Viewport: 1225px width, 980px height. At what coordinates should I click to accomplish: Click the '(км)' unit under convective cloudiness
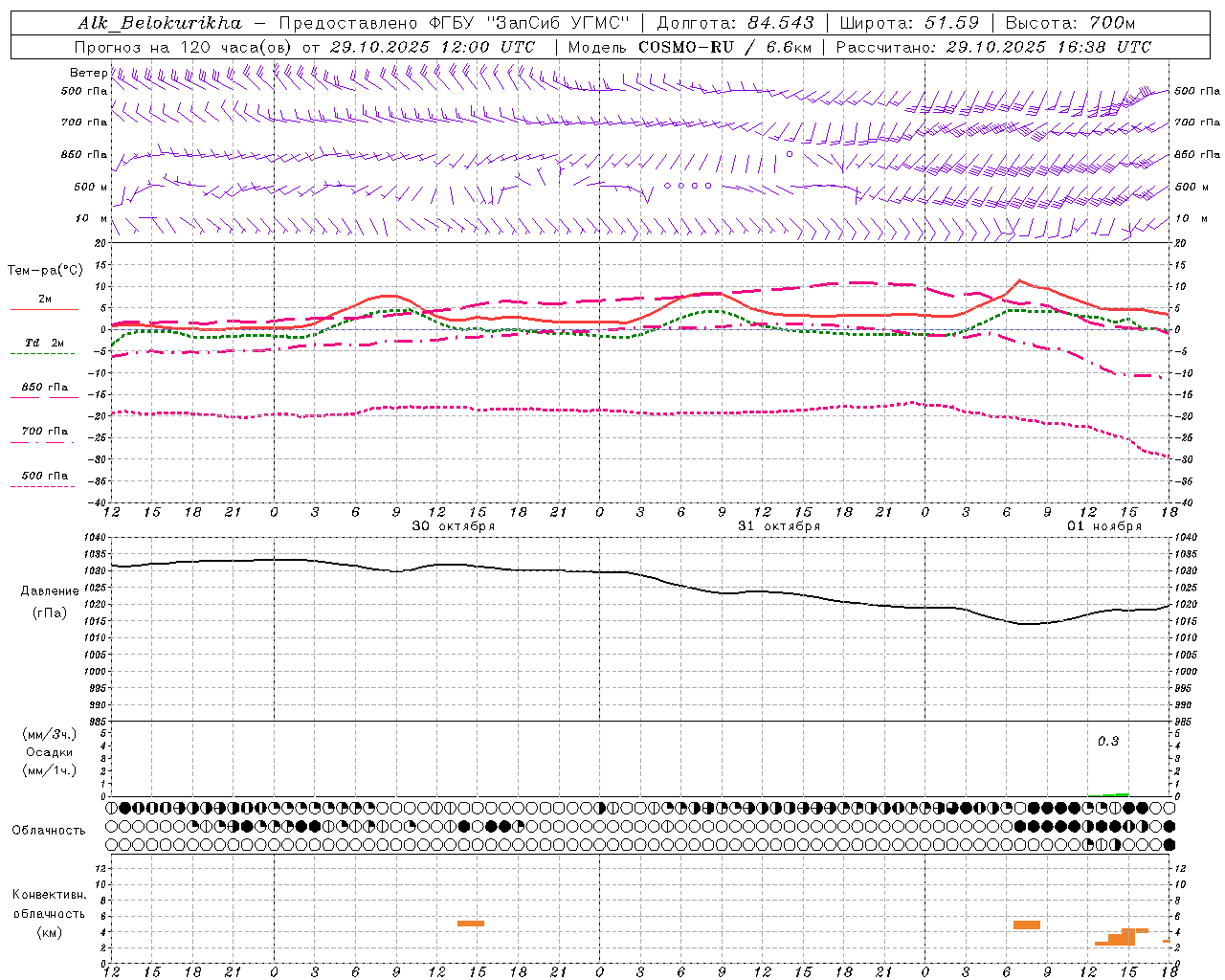[49, 932]
